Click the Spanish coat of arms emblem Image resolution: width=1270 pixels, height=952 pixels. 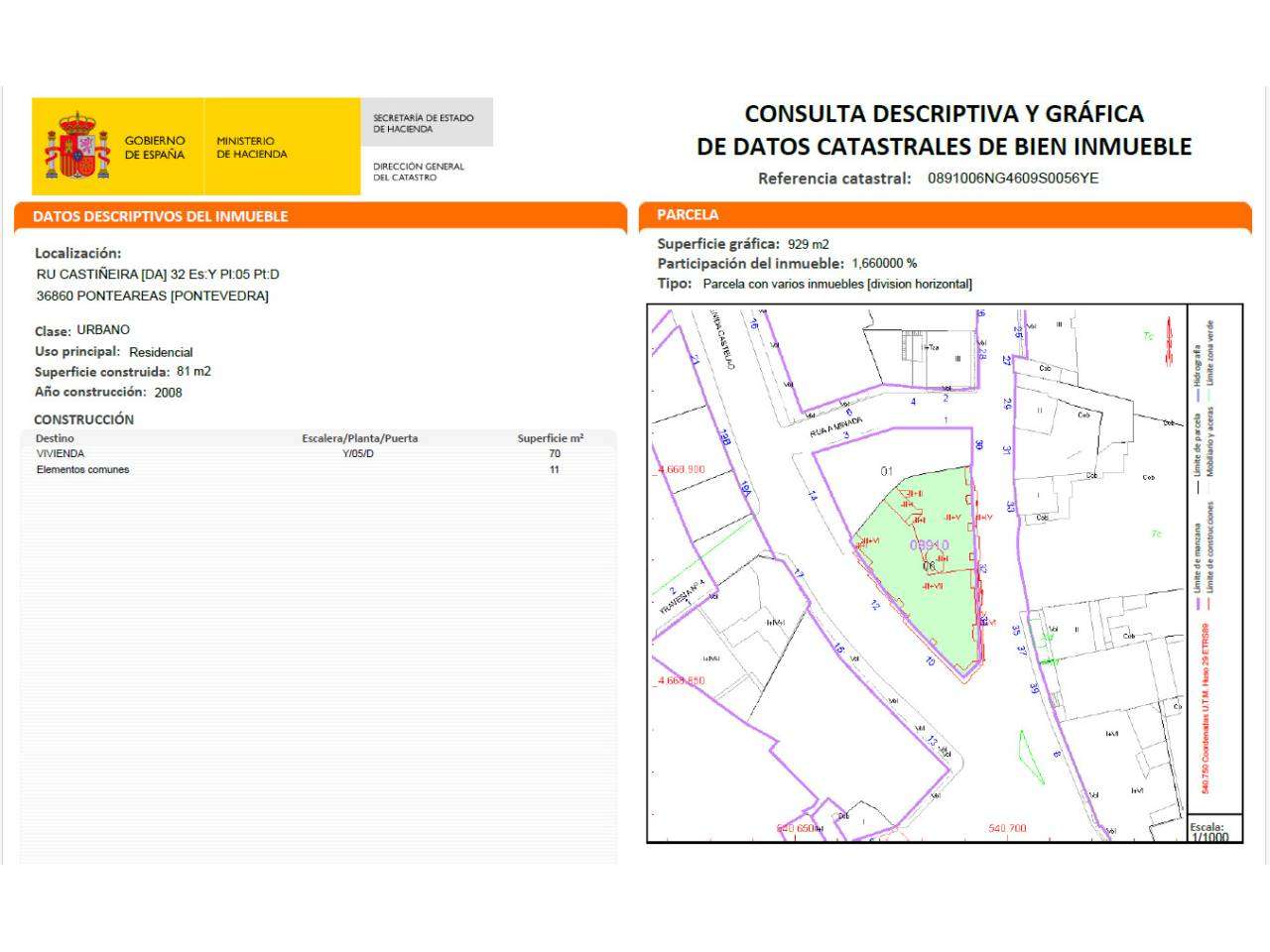coord(77,146)
